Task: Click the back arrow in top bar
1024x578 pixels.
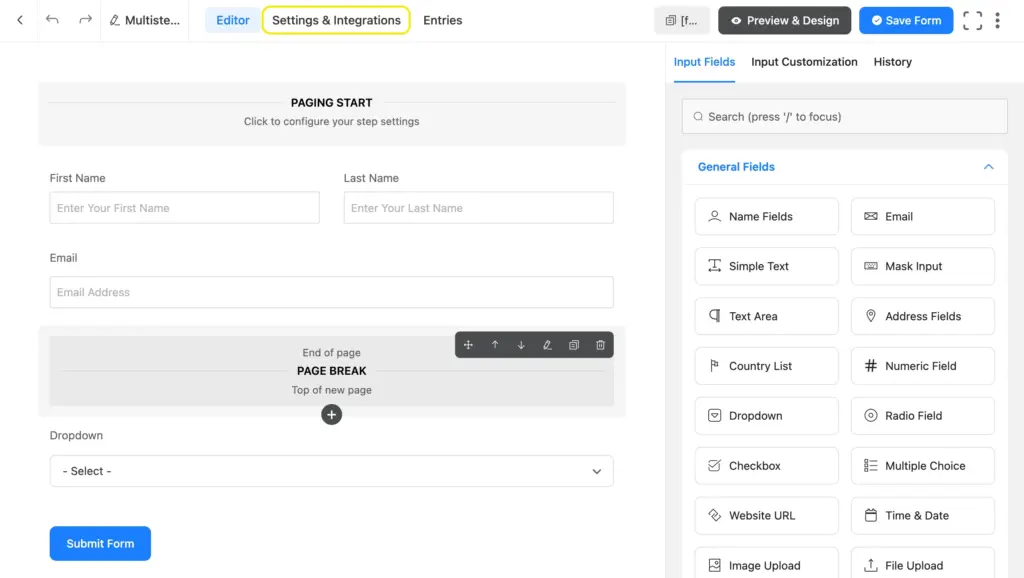Action: pyautogui.click(x=20, y=20)
